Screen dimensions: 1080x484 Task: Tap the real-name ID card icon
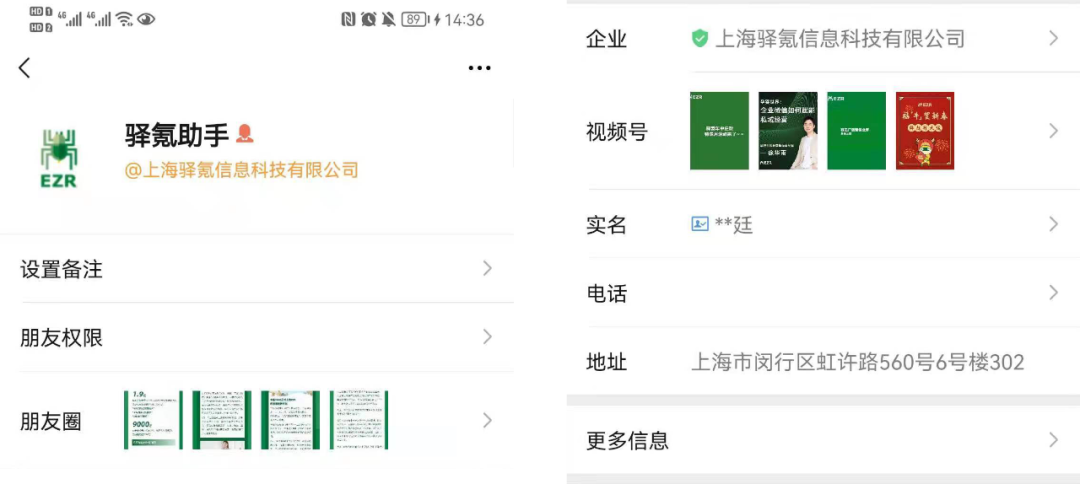tap(700, 224)
